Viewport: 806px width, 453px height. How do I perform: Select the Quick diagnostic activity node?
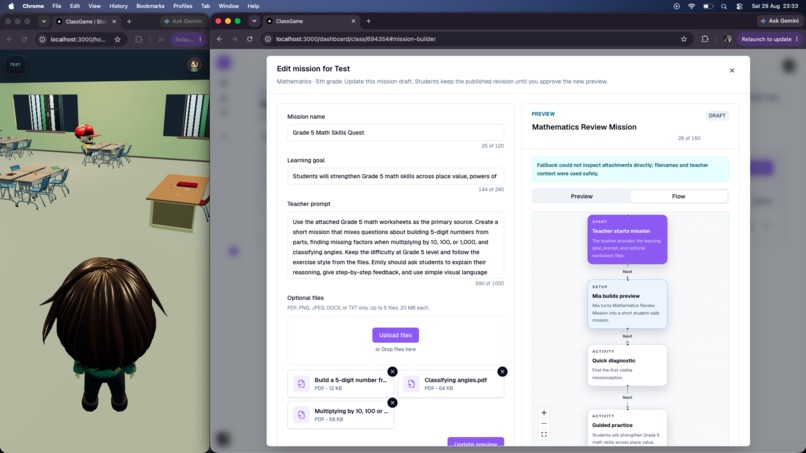(x=627, y=365)
